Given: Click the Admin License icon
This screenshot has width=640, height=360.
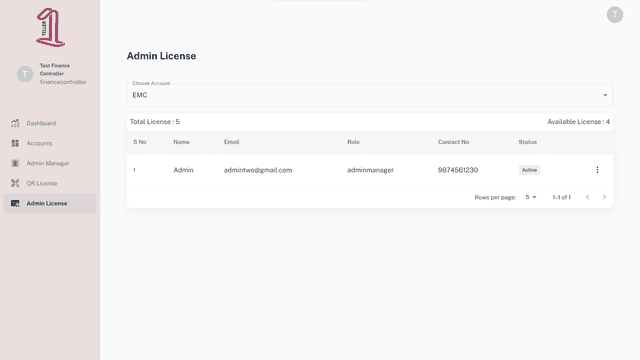Looking at the screenshot, I should pos(15,203).
